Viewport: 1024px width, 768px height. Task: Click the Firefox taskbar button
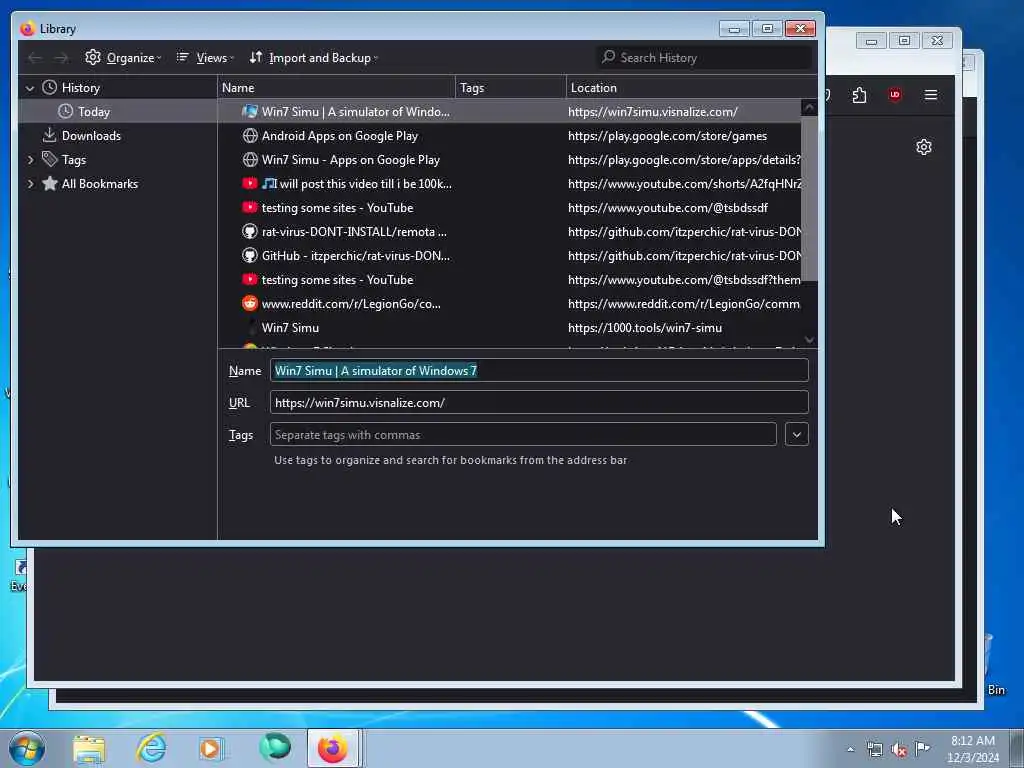pos(334,748)
